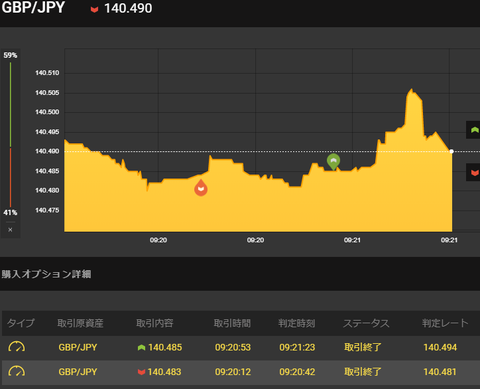
Task: Click the 140.510 price axis label
Action: pyautogui.click(x=47, y=73)
